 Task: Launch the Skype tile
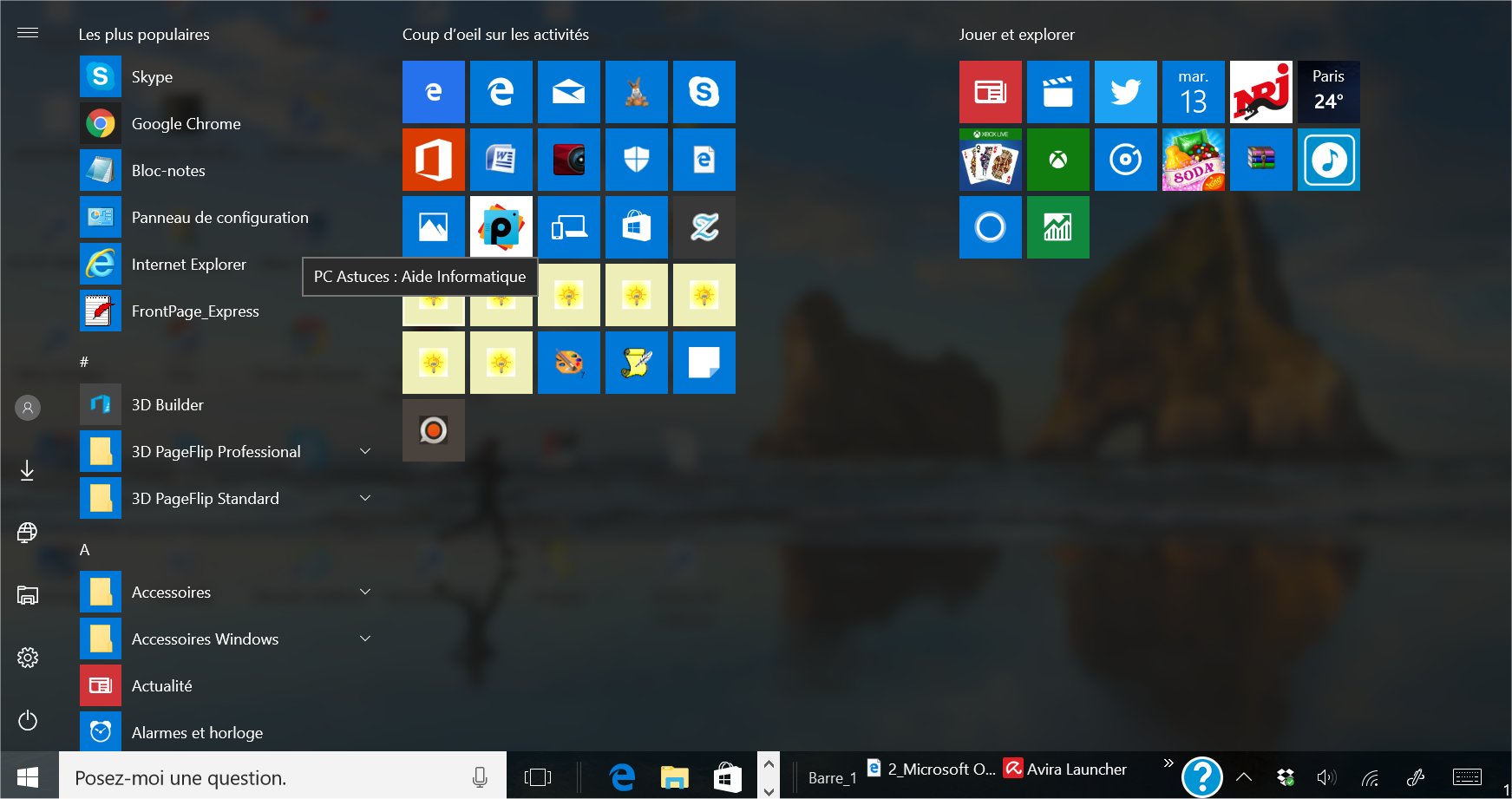point(704,92)
